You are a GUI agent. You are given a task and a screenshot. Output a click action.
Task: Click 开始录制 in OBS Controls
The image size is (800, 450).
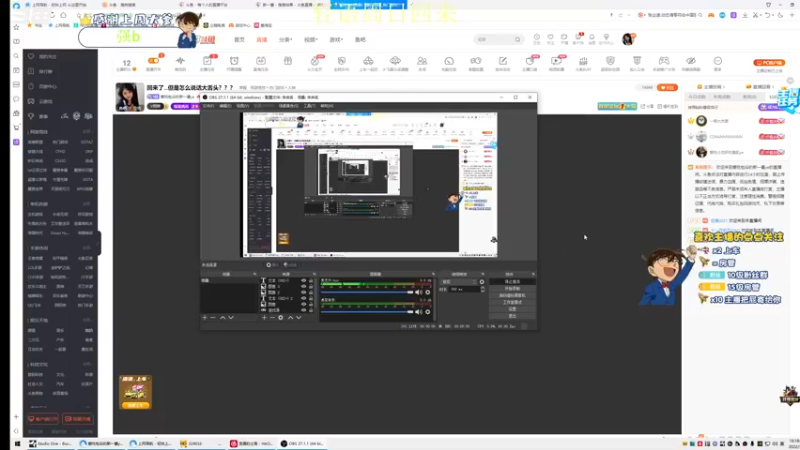pyautogui.click(x=512, y=288)
